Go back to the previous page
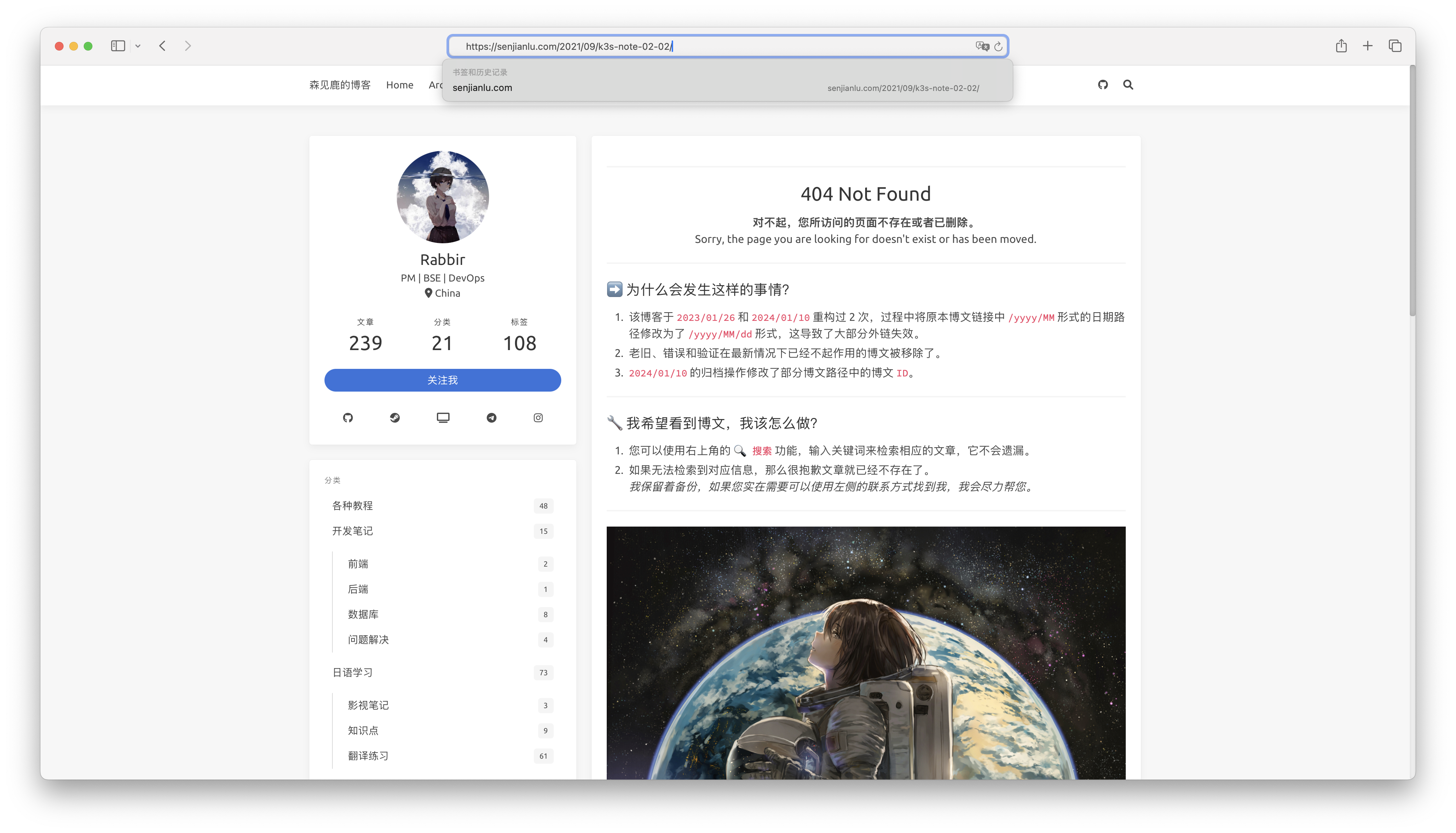 coord(162,46)
